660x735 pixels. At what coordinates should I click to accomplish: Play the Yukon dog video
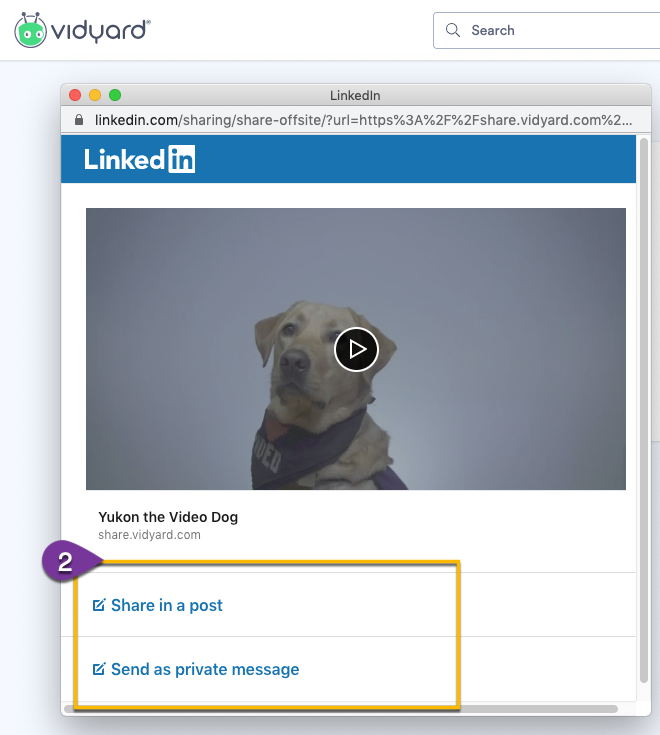point(356,349)
